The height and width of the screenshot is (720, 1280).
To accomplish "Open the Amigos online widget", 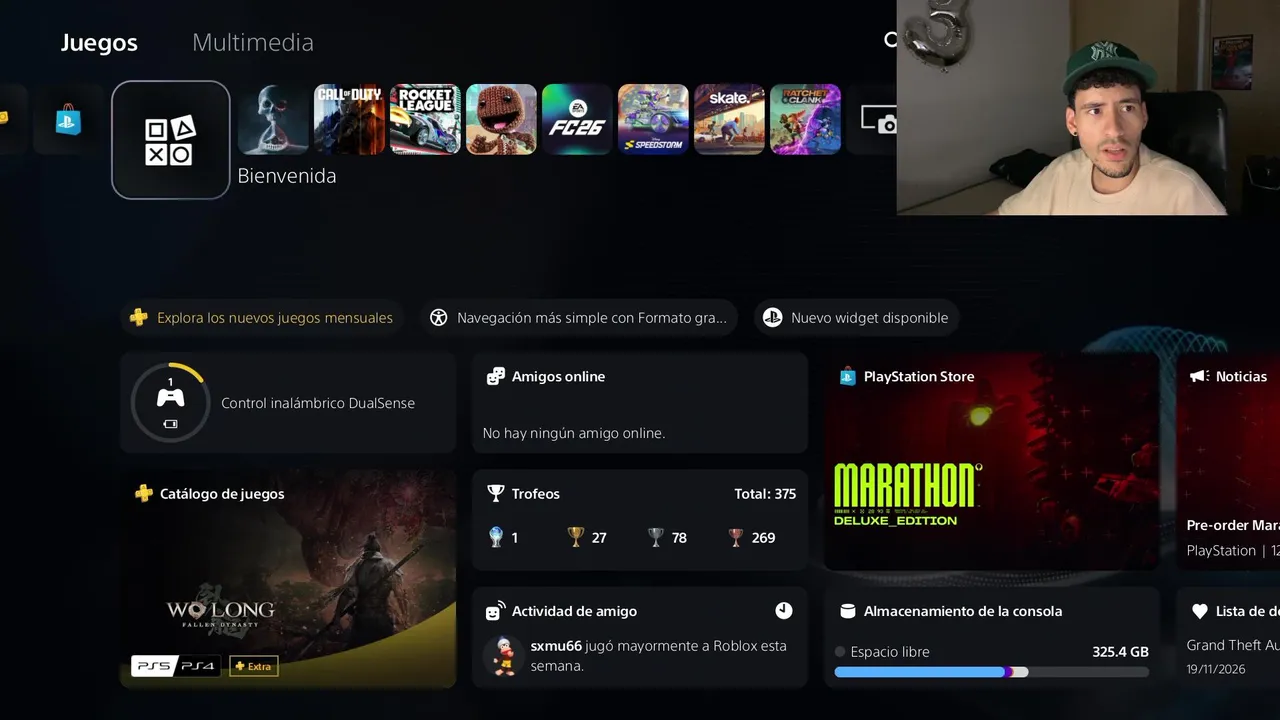I will click(x=640, y=403).
